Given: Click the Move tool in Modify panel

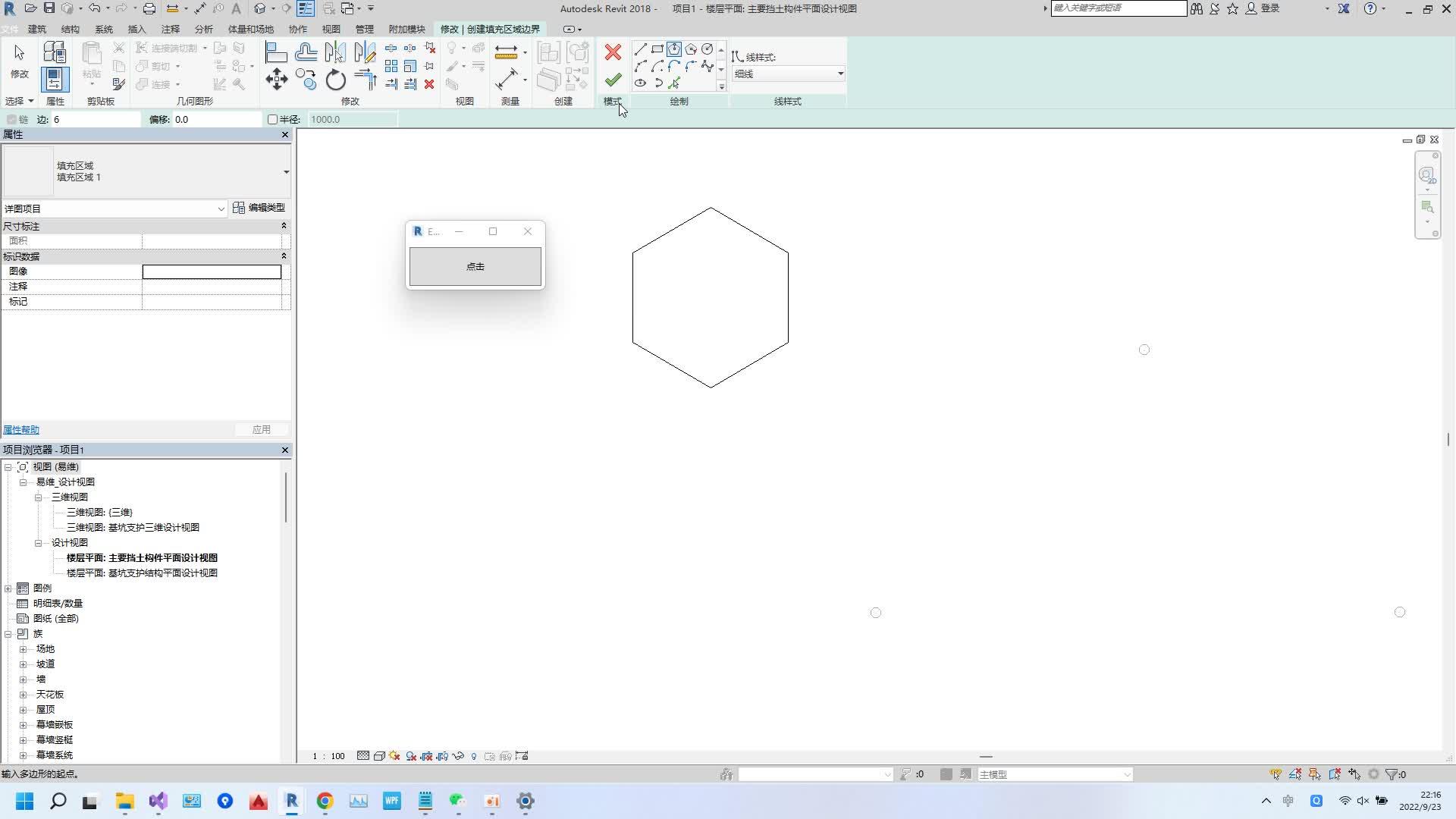Looking at the screenshot, I should (276, 79).
